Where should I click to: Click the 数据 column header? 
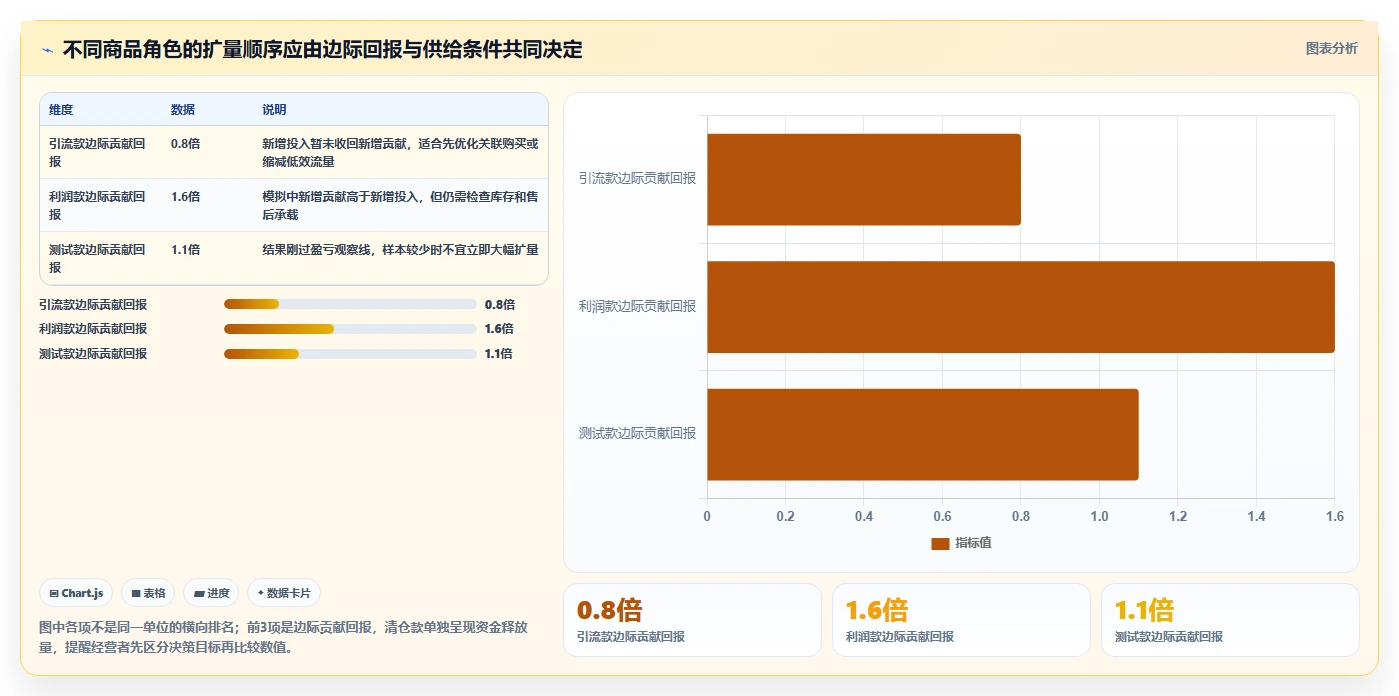(183, 110)
